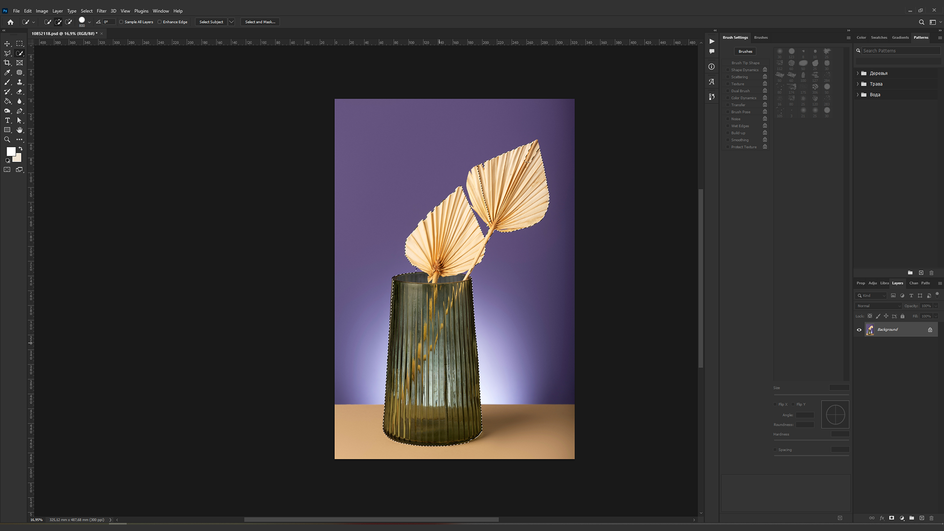Click the foreground color swatch
The height and width of the screenshot is (531, 944).
coord(10,151)
